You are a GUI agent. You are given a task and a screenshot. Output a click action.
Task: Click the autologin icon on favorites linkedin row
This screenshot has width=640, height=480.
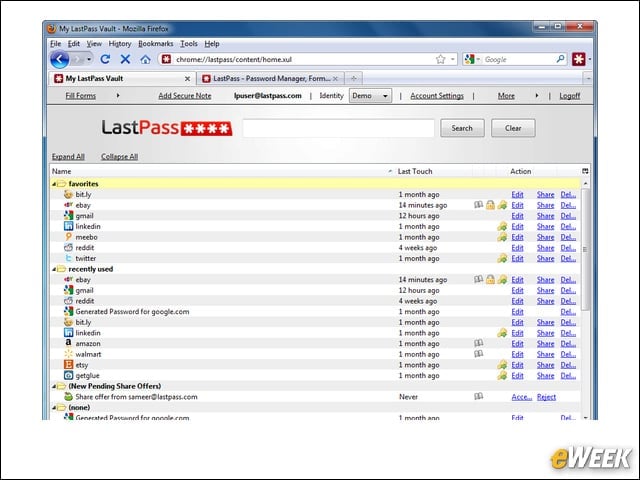pyautogui.click(x=502, y=227)
